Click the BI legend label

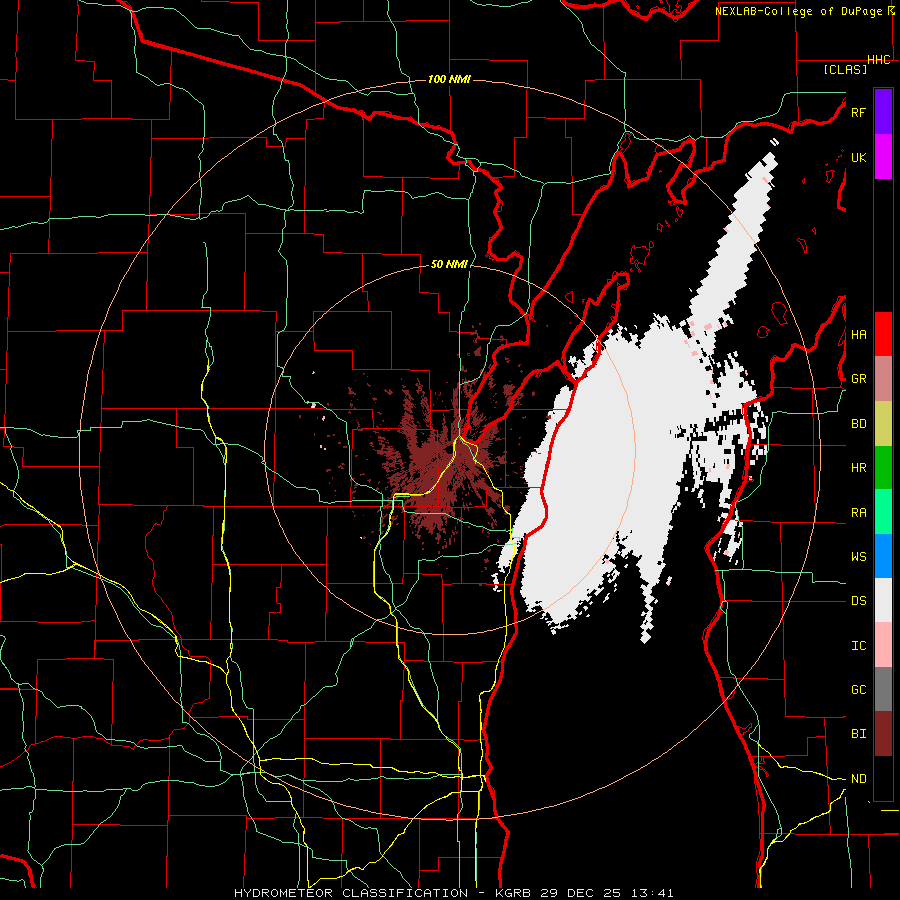coord(858,734)
